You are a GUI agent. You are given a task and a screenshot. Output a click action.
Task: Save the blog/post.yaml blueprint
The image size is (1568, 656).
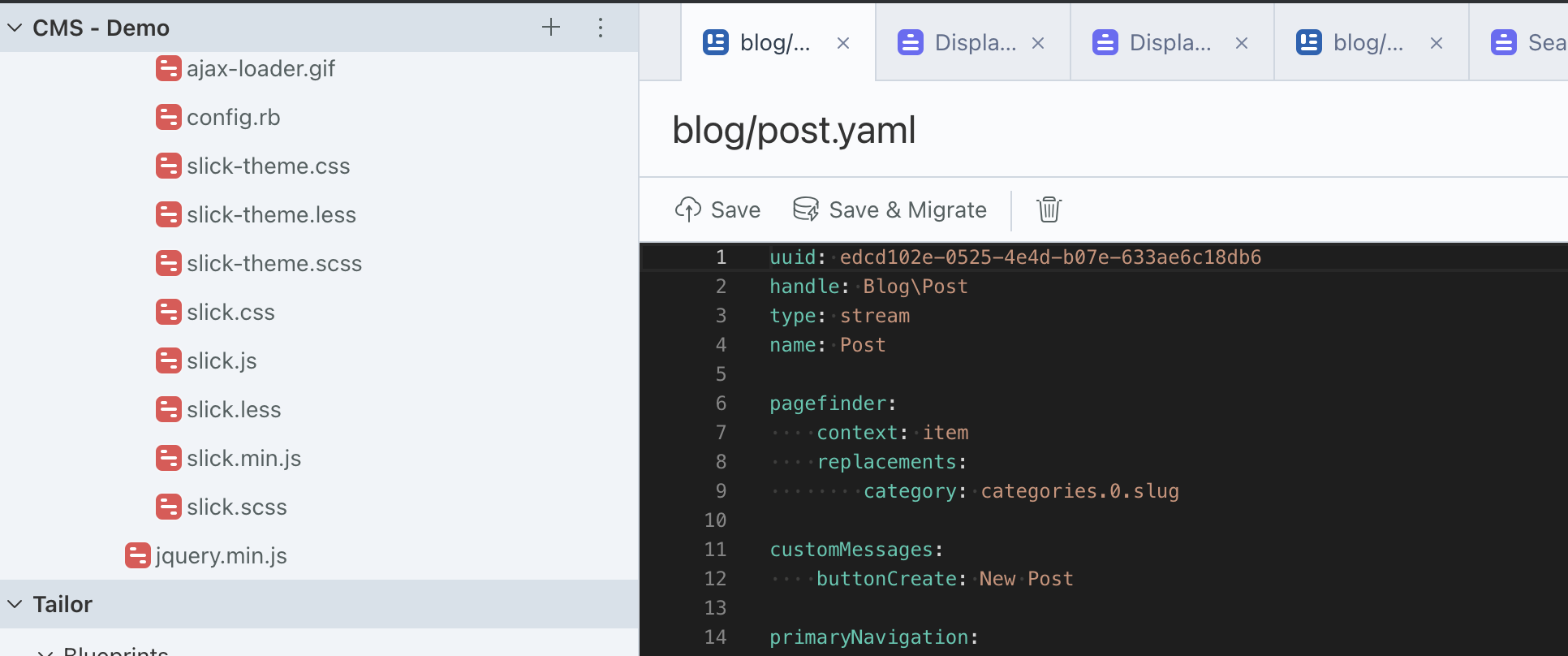pyautogui.click(x=717, y=209)
